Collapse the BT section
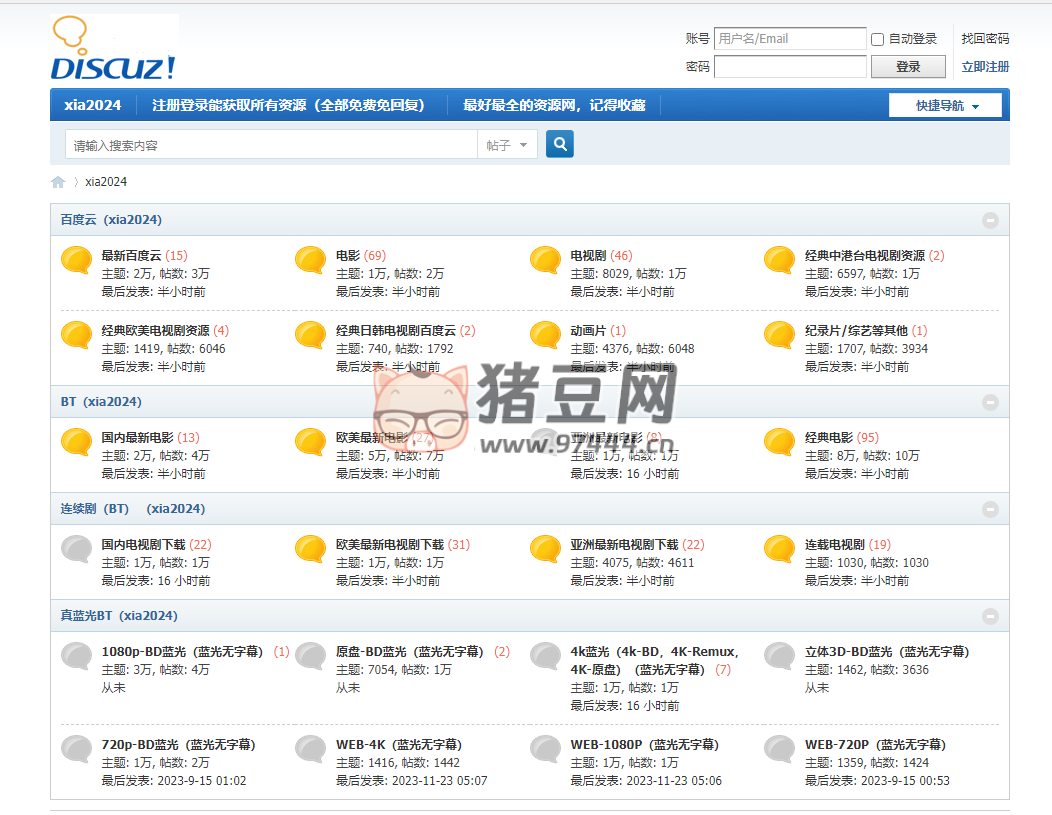Viewport: 1052px width, 815px height. [x=990, y=401]
